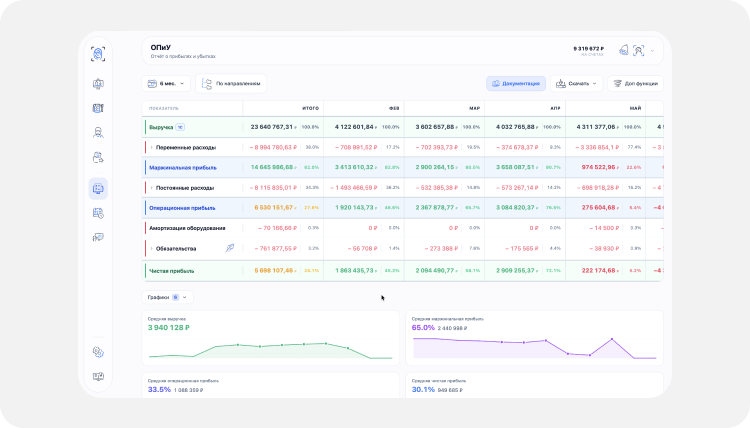The width and height of the screenshot is (750, 428).
Task: Click the ИТОГО column header
Action: coord(310,109)
